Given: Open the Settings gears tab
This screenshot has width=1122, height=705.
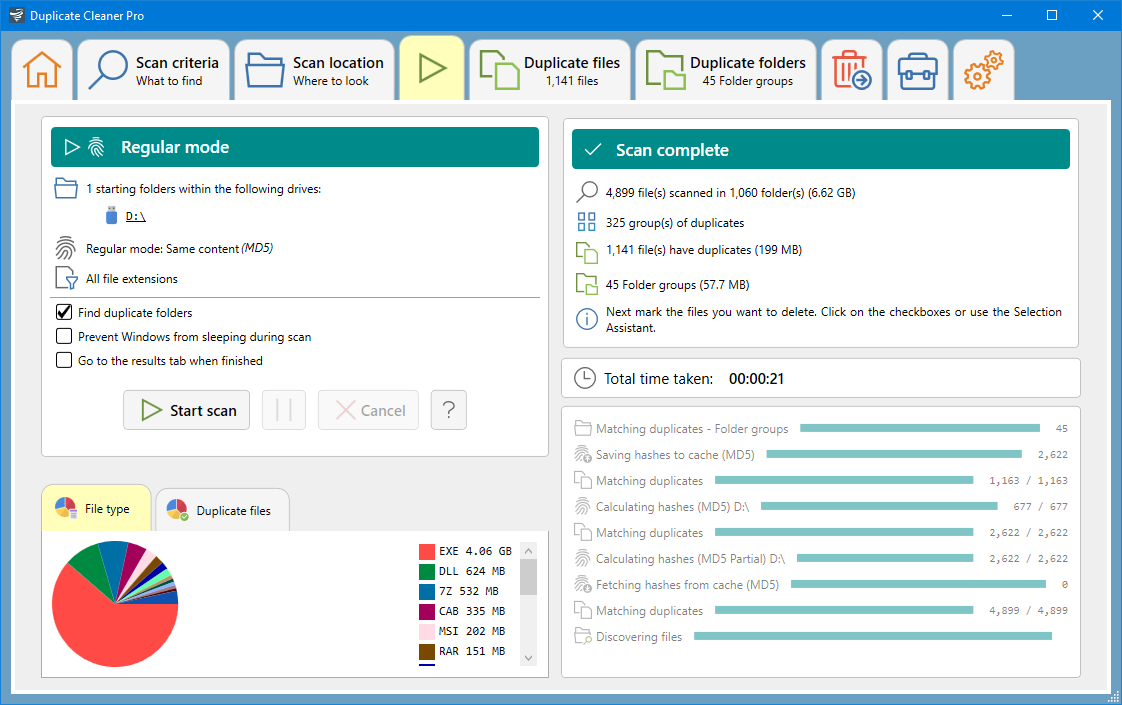Looking at the screenshot, I should pyautogui.click(x=983, y=70).
